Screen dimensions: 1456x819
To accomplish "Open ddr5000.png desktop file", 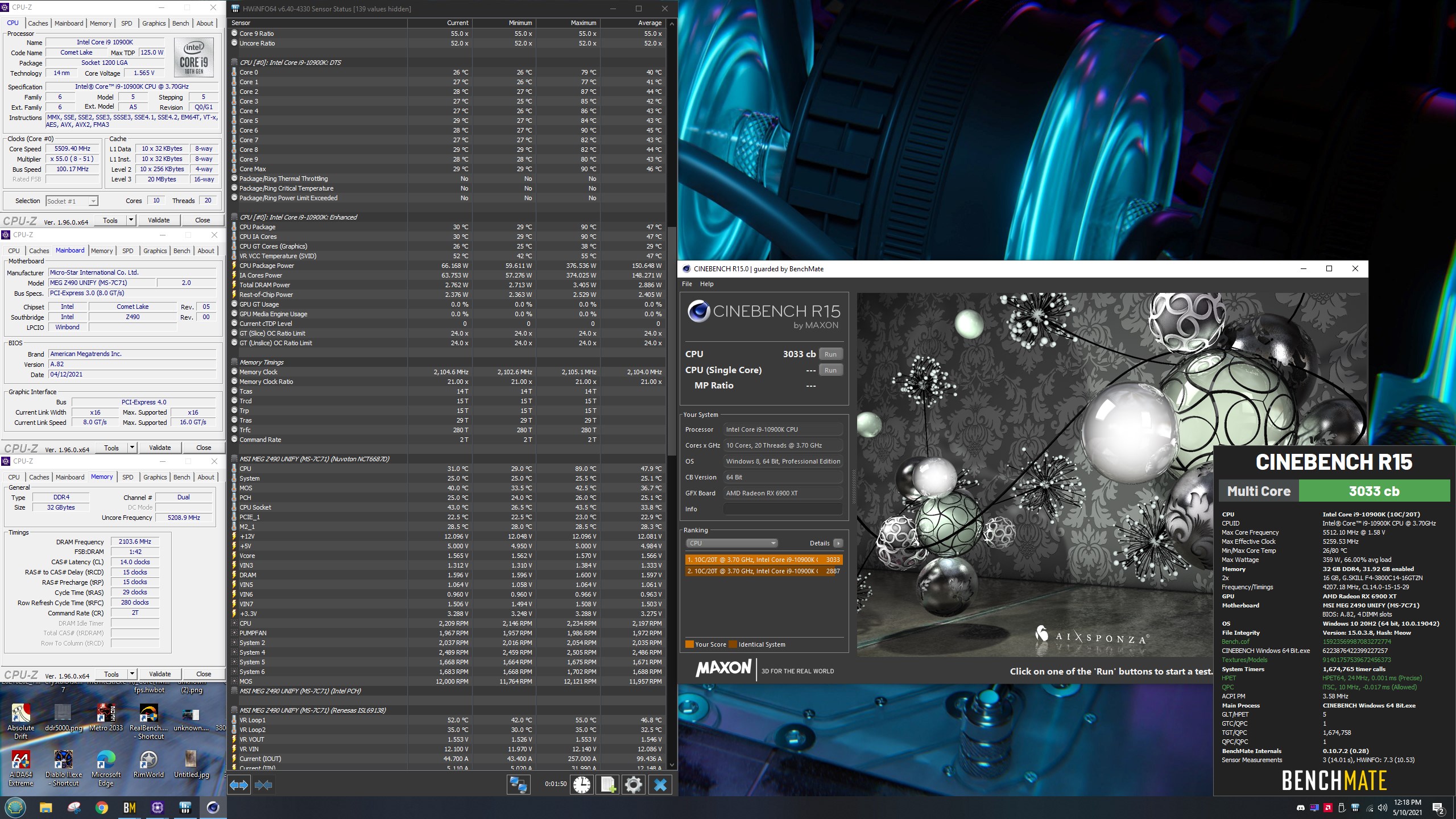I will 63,717.
